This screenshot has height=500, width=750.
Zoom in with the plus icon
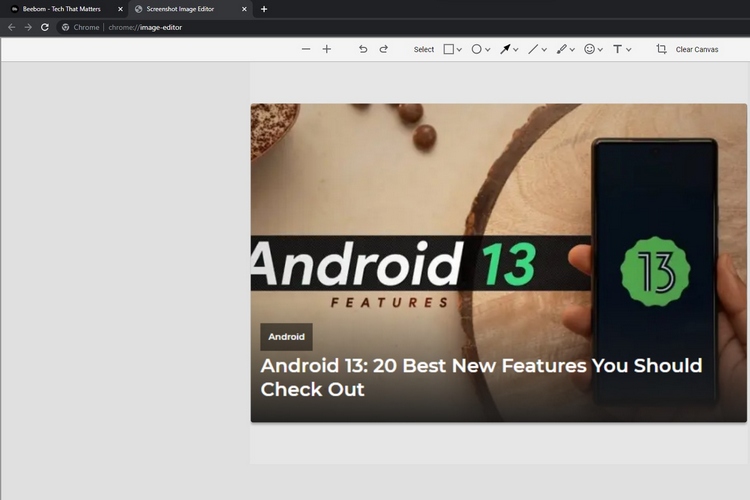(x=327, y=49)
